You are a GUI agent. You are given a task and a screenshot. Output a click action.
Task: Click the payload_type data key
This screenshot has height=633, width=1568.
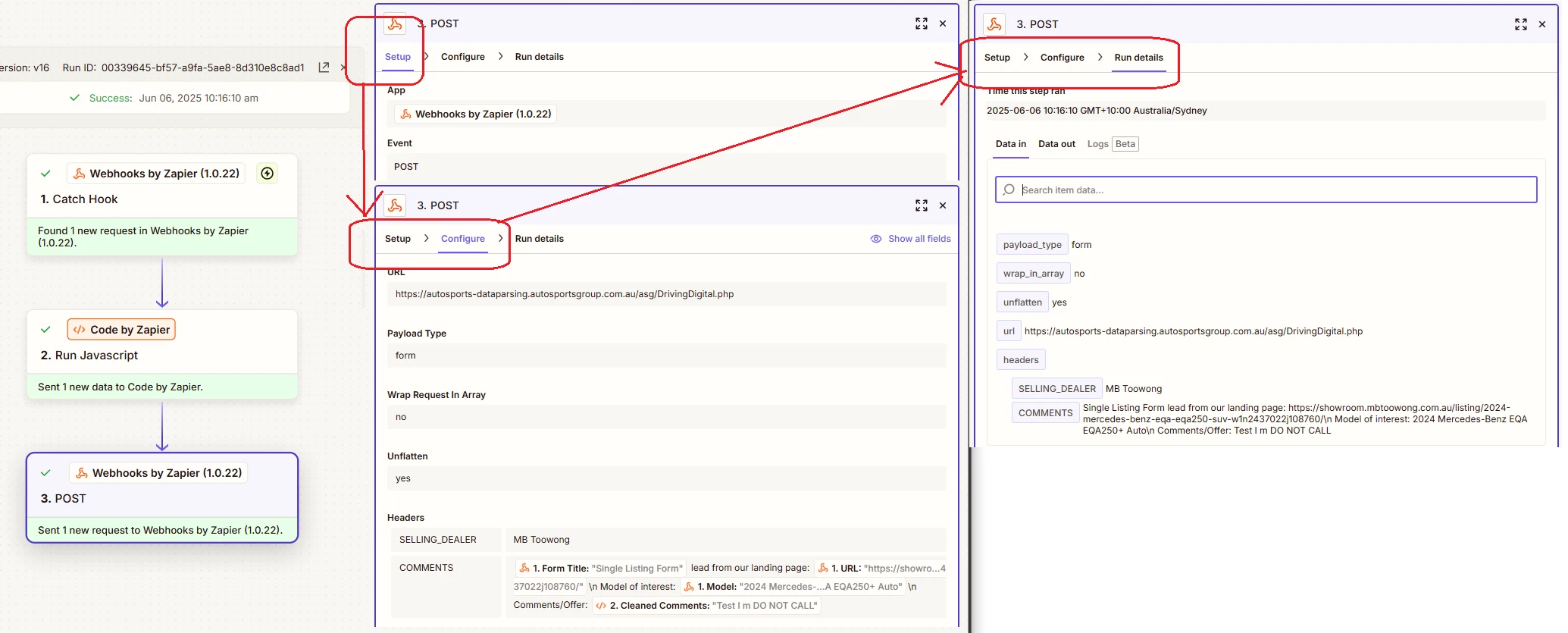(x=1032, y=245)
